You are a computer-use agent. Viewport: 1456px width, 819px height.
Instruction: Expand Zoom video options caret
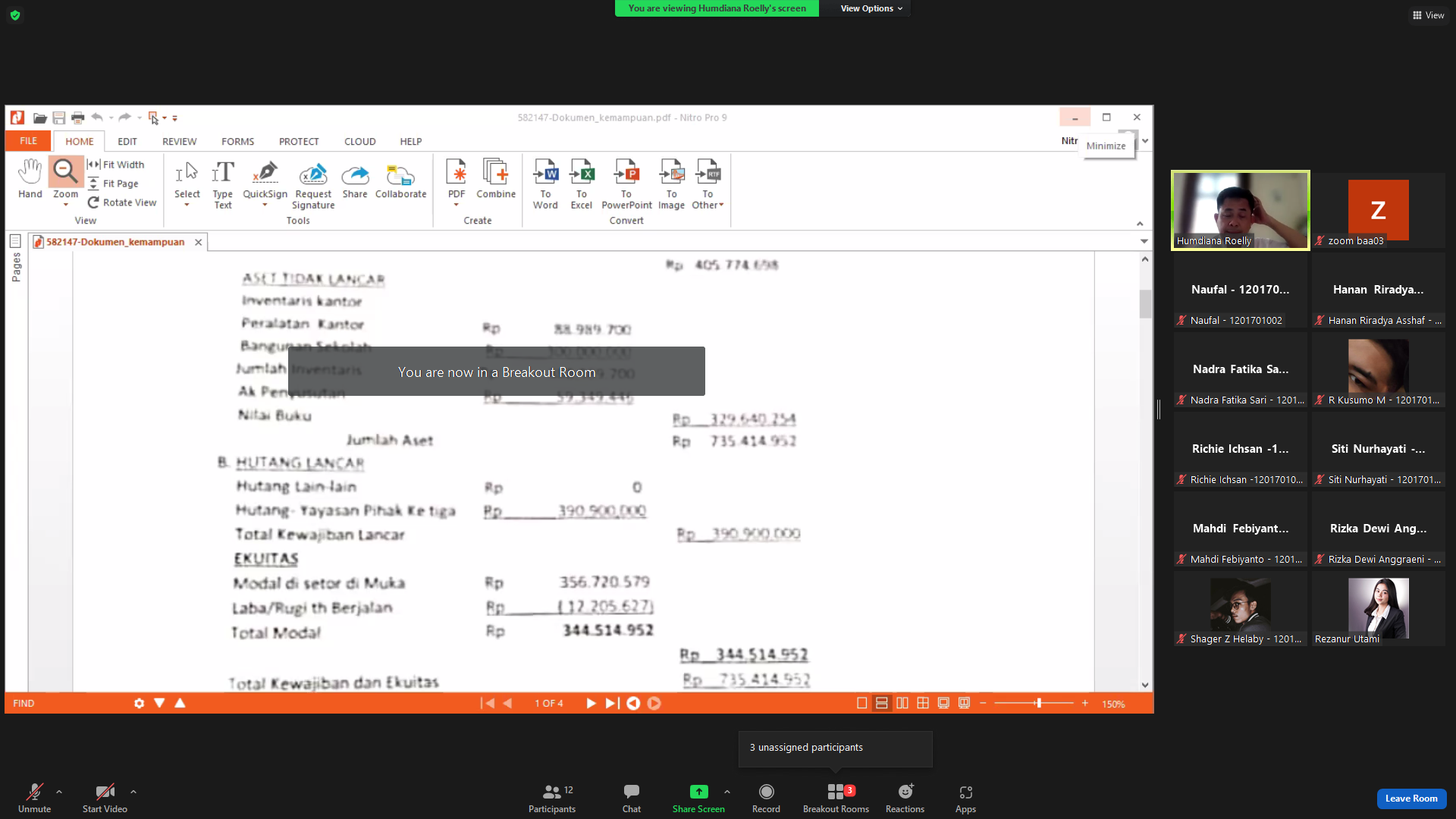[x=133, y=792]
